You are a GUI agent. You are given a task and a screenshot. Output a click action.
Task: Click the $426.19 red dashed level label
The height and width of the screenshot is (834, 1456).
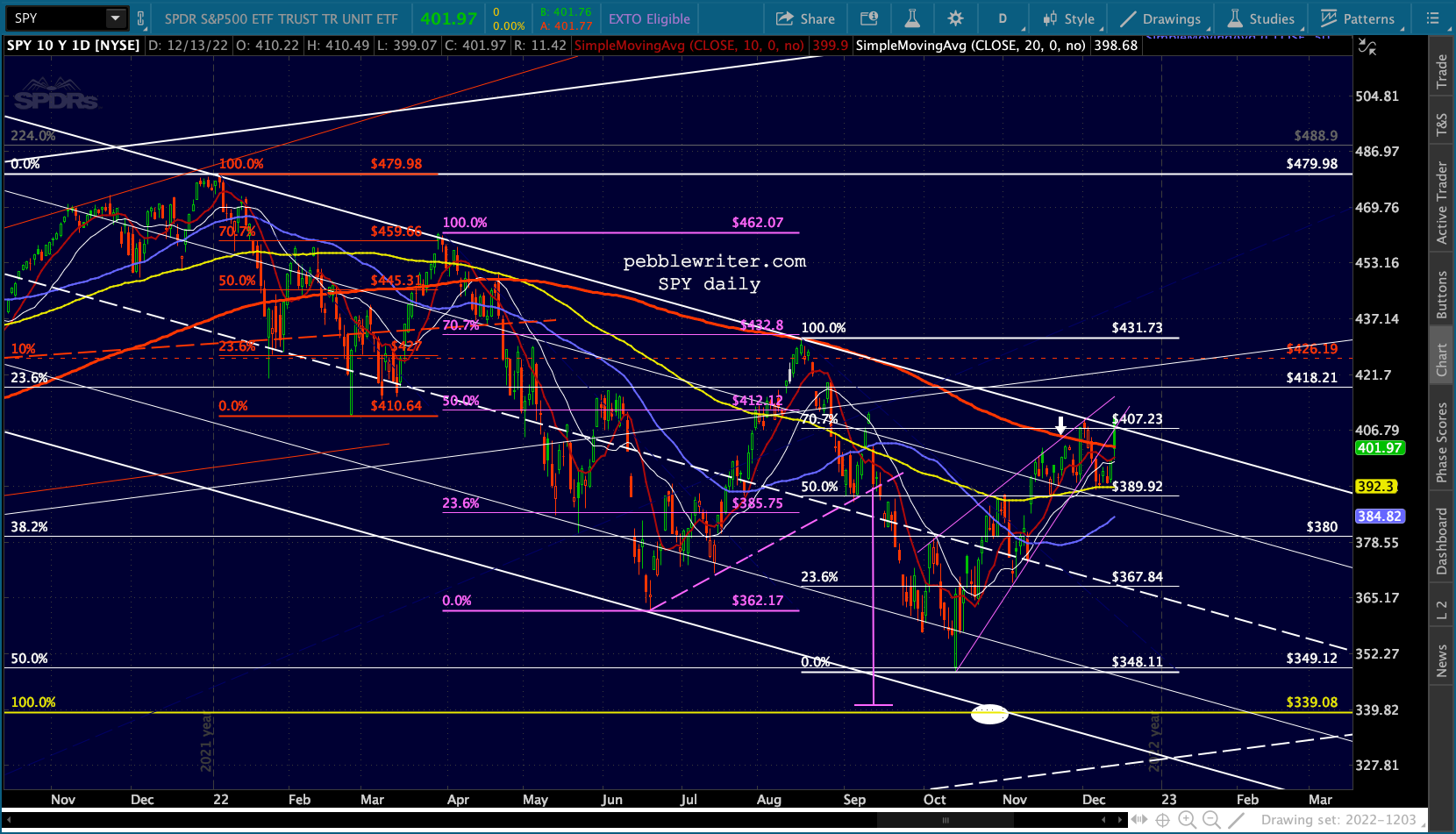pyautogui.click(x=1312, y=349)
